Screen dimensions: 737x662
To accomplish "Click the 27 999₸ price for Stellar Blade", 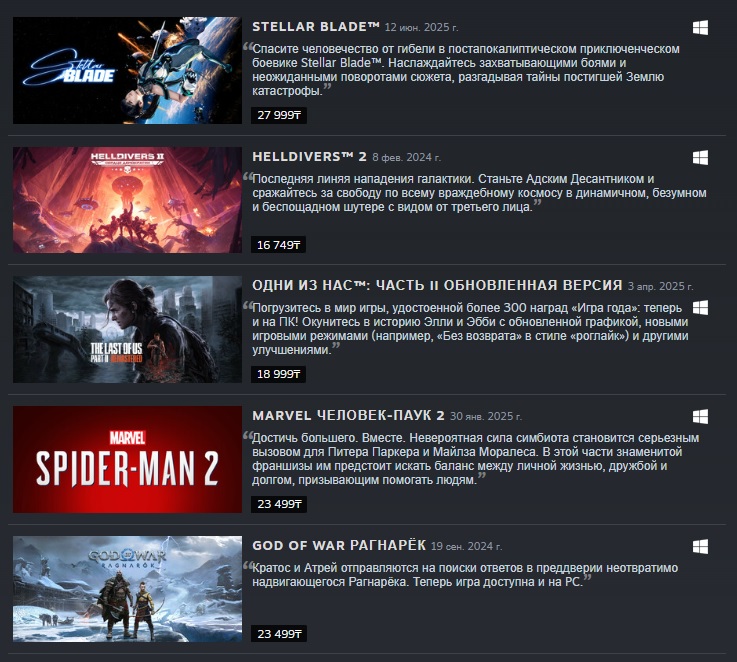I will (x=279, y=115).
